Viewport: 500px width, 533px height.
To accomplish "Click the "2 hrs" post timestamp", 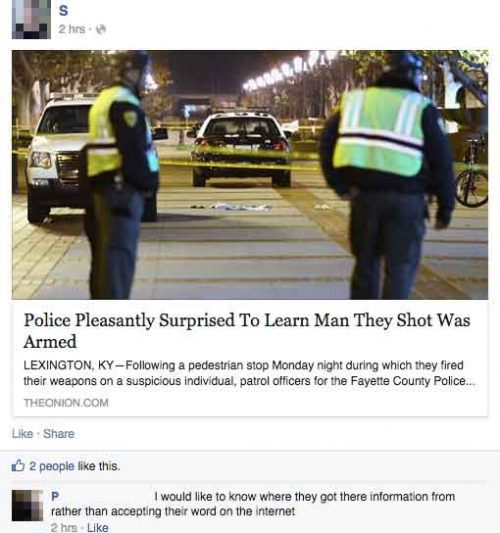I will (71, 30).
